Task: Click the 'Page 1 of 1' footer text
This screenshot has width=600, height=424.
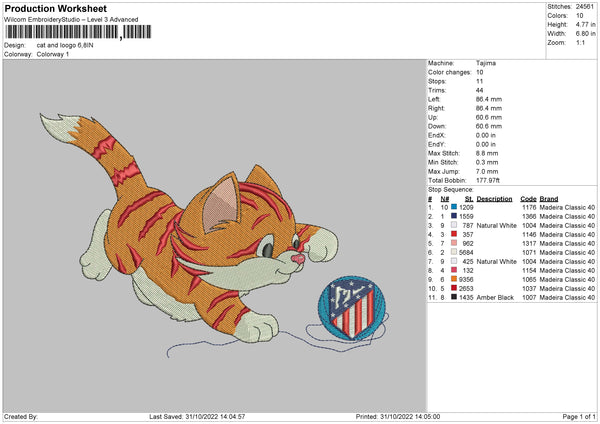Action: (579, 416)
